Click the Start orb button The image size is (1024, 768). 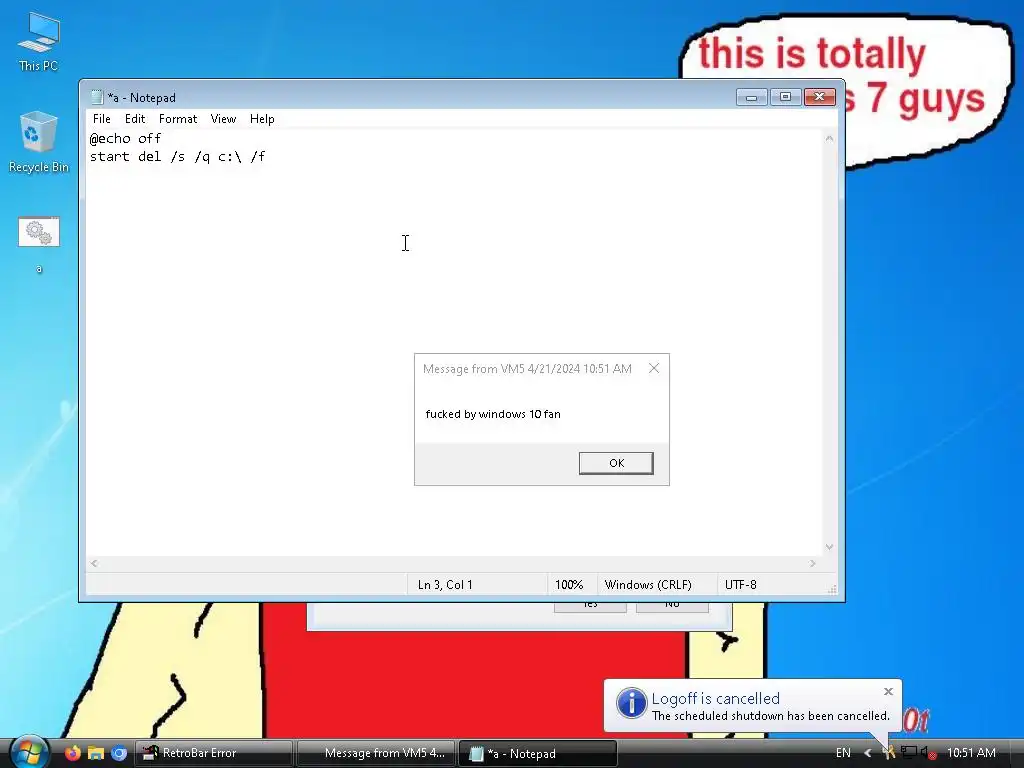coord(29,752)
